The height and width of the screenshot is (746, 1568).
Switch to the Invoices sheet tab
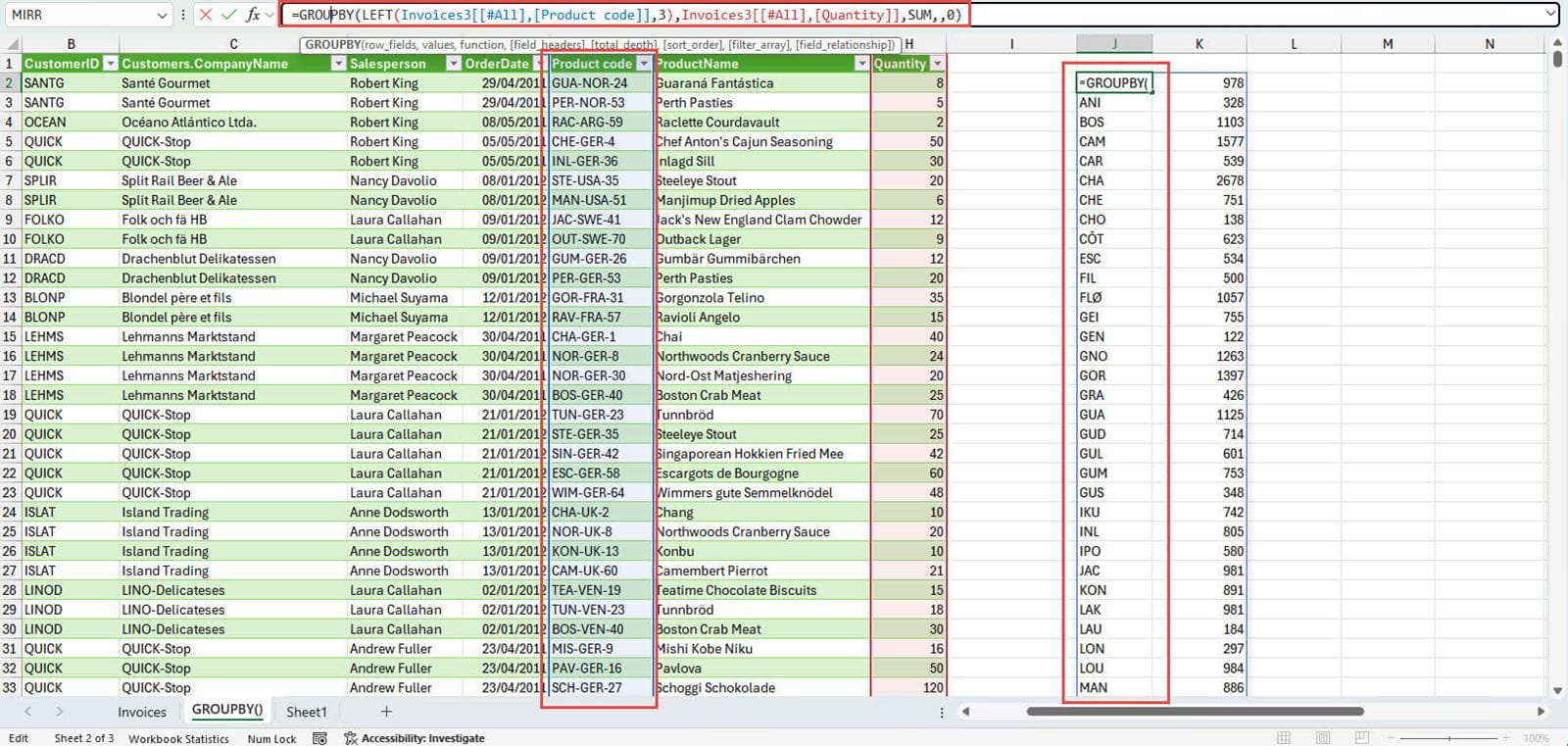tap(142, 712)
